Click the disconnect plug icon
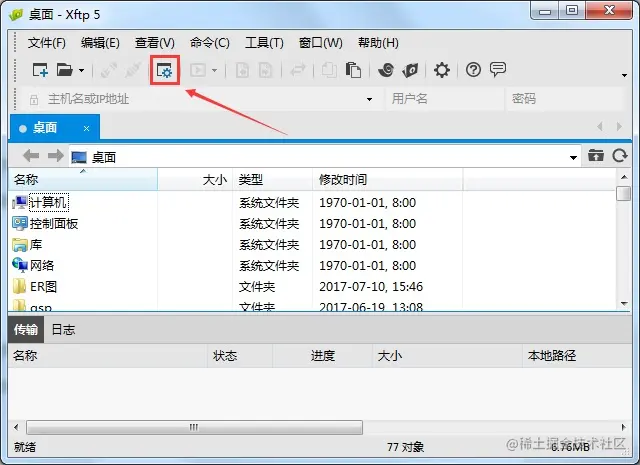The width and height of the screenshot is (640, 465). pyautogui.click(x=133, y=70)
